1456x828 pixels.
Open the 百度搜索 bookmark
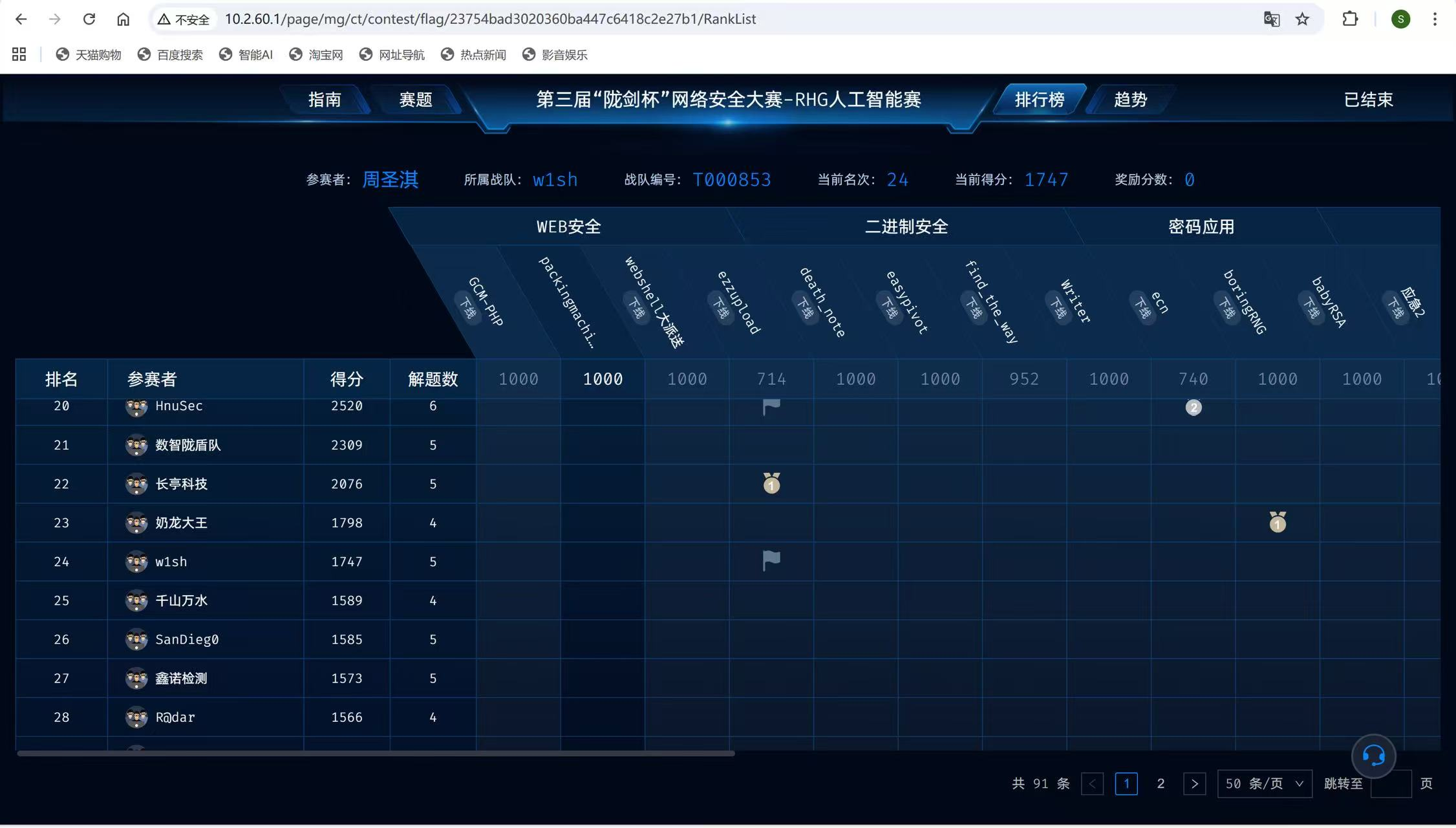[x=171, y=54]
